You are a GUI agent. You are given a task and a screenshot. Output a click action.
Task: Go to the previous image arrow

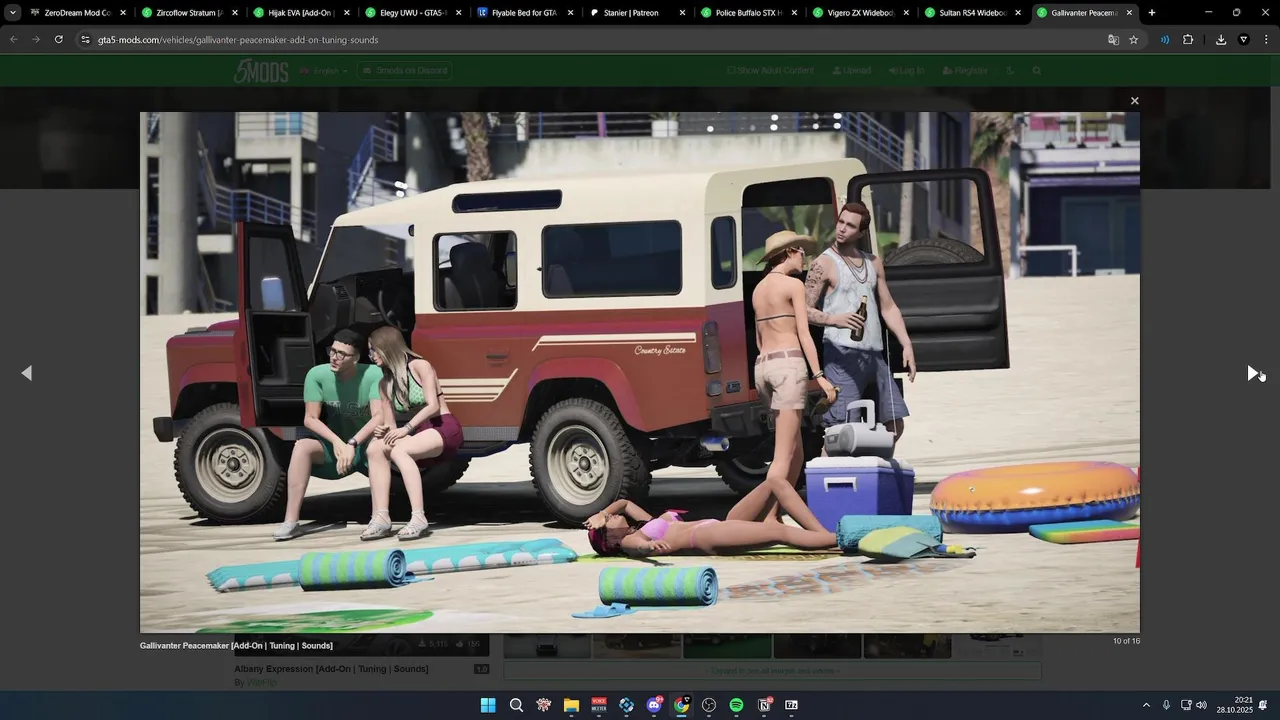[x=27, y=373]
